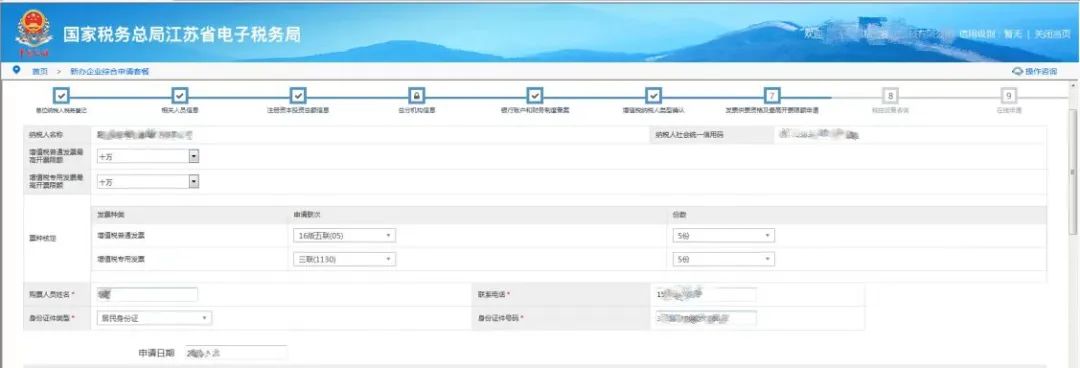Expand the 增值税专用发票 limit dropdown
Viewport: 1080px width, 368px height.
tap(148, 182)
